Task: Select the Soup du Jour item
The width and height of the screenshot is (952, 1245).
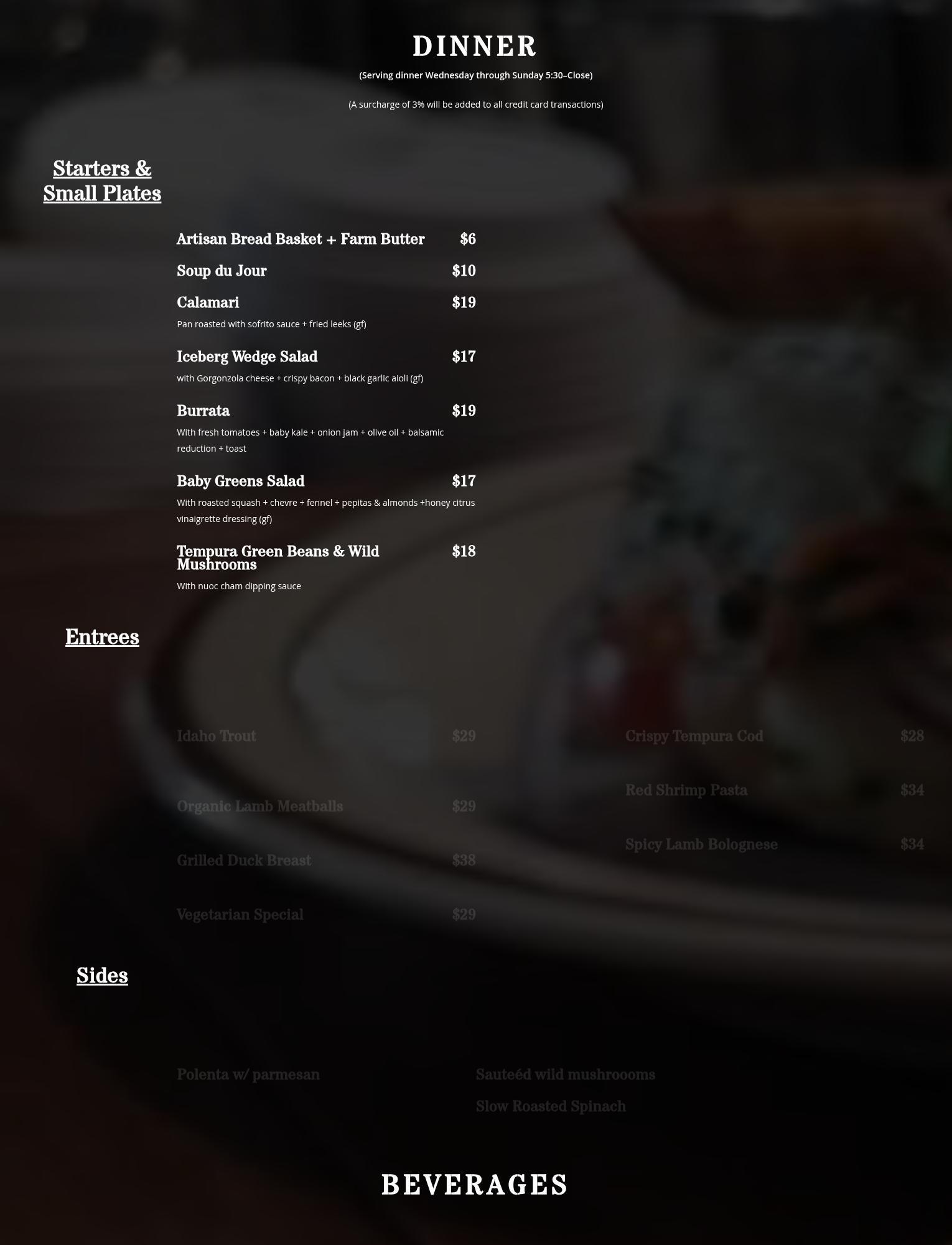Action: coord(222,271)
